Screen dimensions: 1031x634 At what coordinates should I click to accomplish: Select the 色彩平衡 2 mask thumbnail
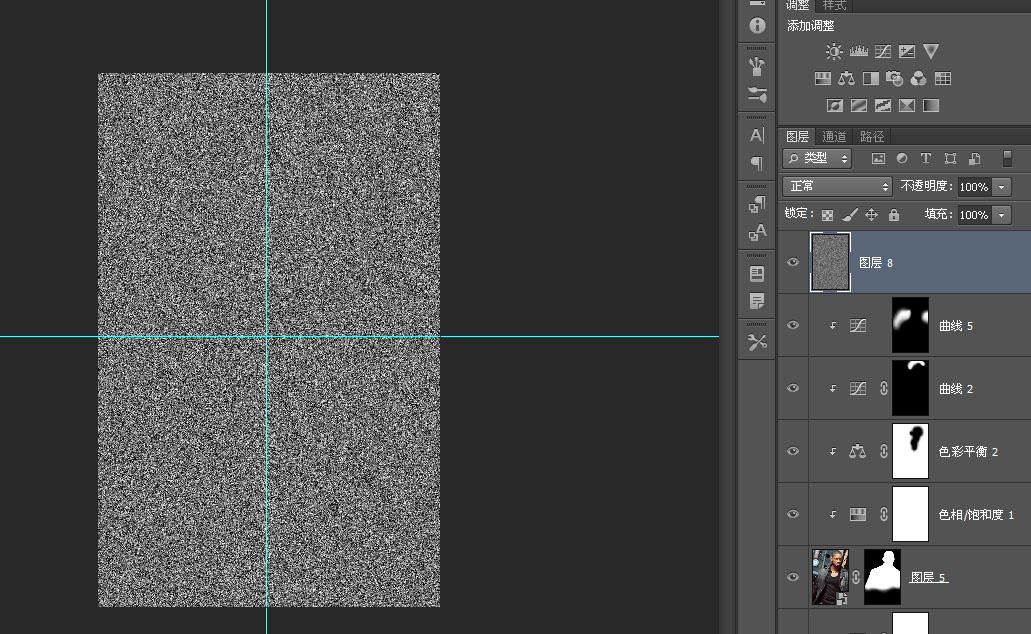[911, 451]
